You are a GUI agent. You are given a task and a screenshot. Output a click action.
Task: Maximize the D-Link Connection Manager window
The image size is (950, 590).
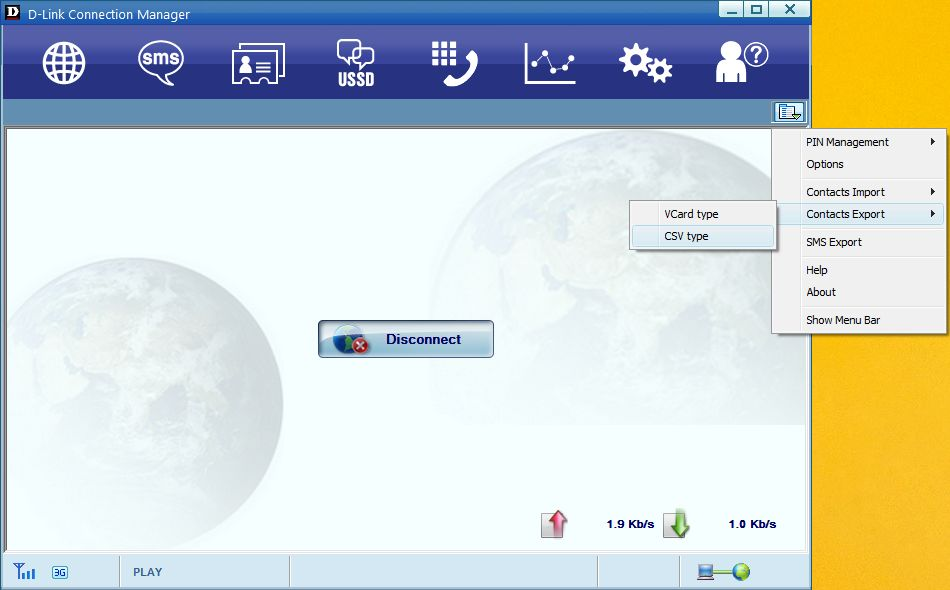[x=757, y=9]
